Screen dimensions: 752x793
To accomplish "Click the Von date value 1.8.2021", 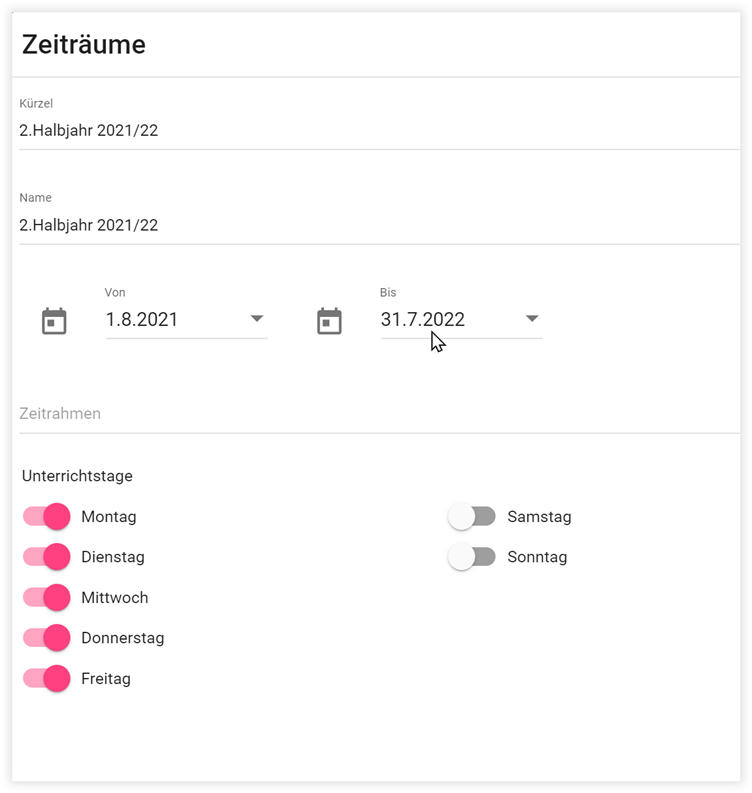I will [x=143, y=320].
